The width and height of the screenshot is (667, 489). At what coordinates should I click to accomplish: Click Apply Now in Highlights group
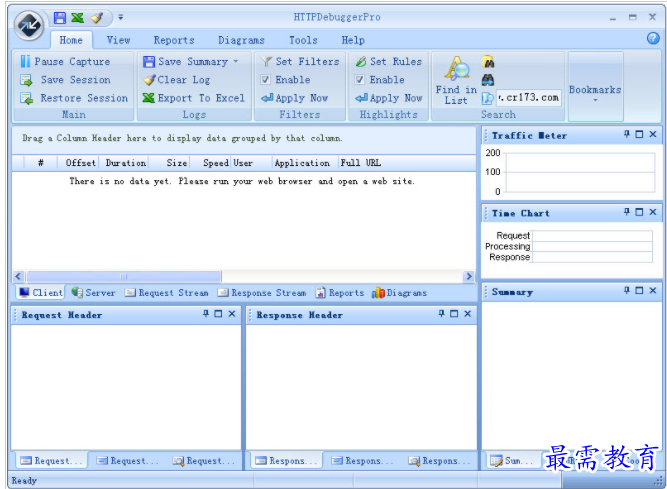[x=389, y=98]
